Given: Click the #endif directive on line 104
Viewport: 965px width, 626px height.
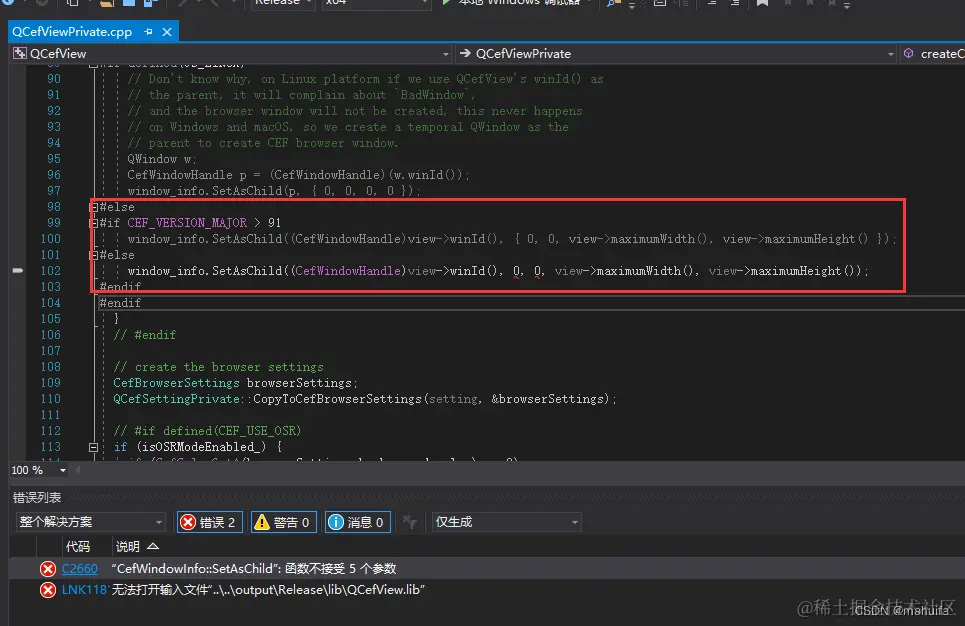Looking at the screenshot, I should click(x=120, y=303).
